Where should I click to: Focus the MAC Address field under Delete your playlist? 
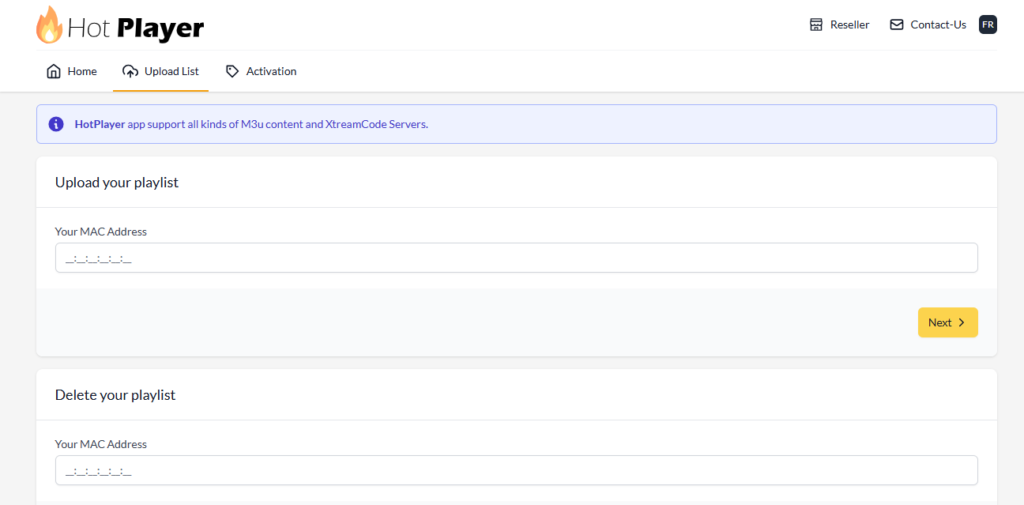(516, 470)
